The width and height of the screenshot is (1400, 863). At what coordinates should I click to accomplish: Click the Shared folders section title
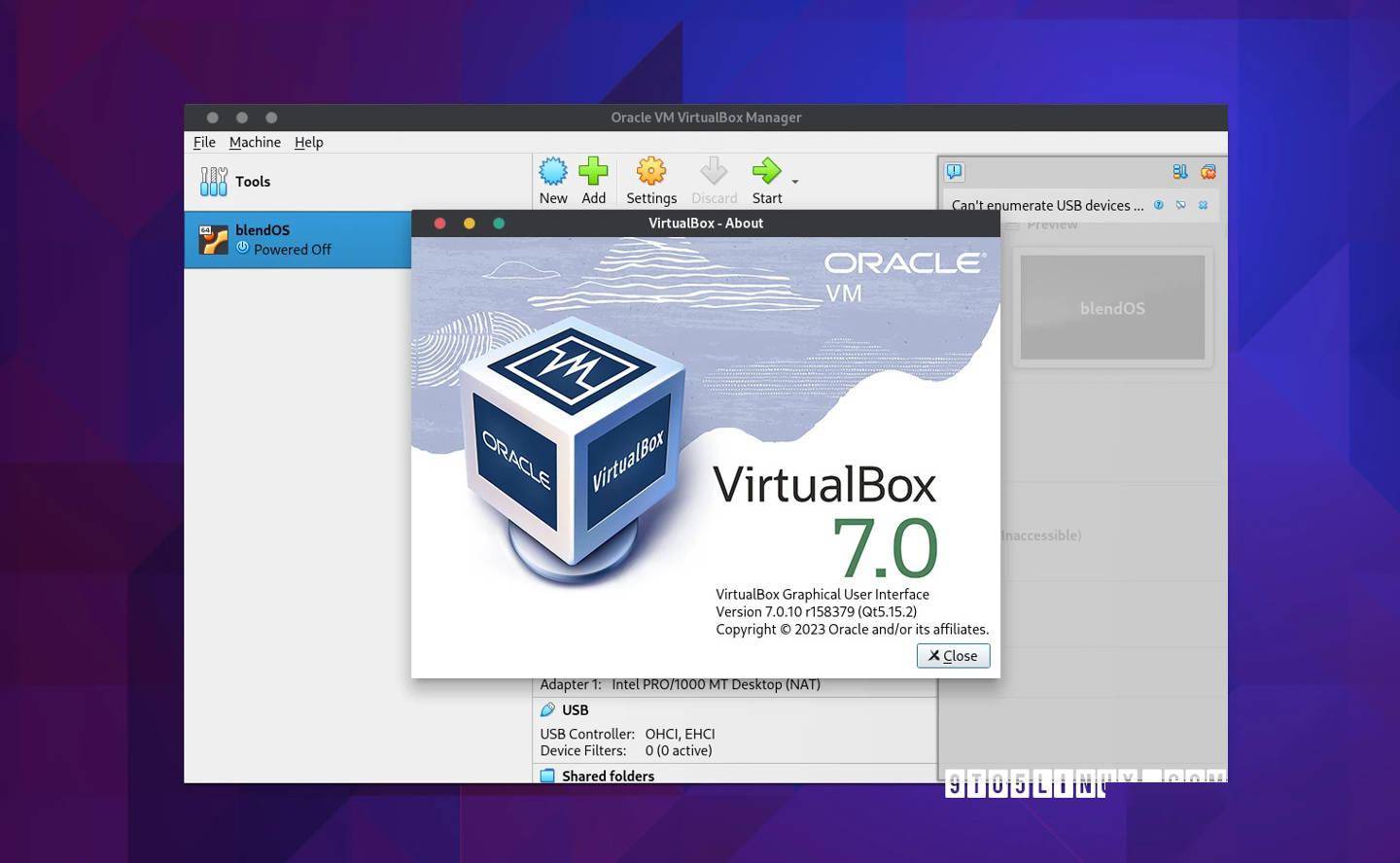coord(608,776)
